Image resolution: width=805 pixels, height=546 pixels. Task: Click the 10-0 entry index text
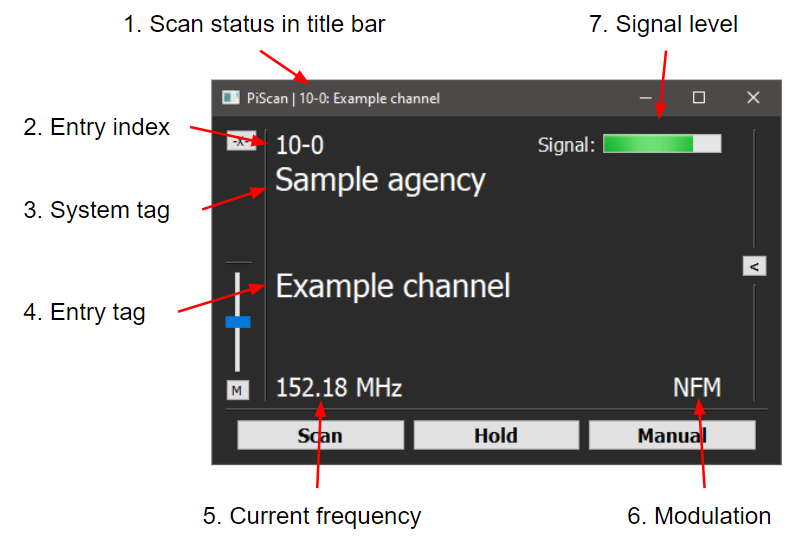[x=299, y=145]
